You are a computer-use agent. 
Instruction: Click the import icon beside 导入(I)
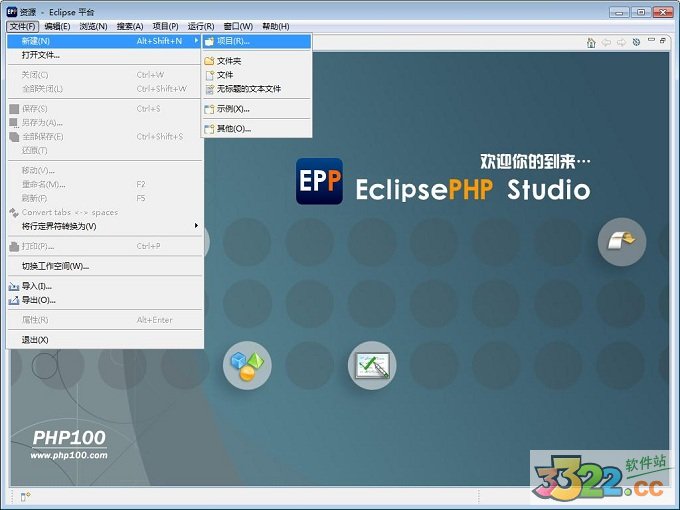[14, 286]
